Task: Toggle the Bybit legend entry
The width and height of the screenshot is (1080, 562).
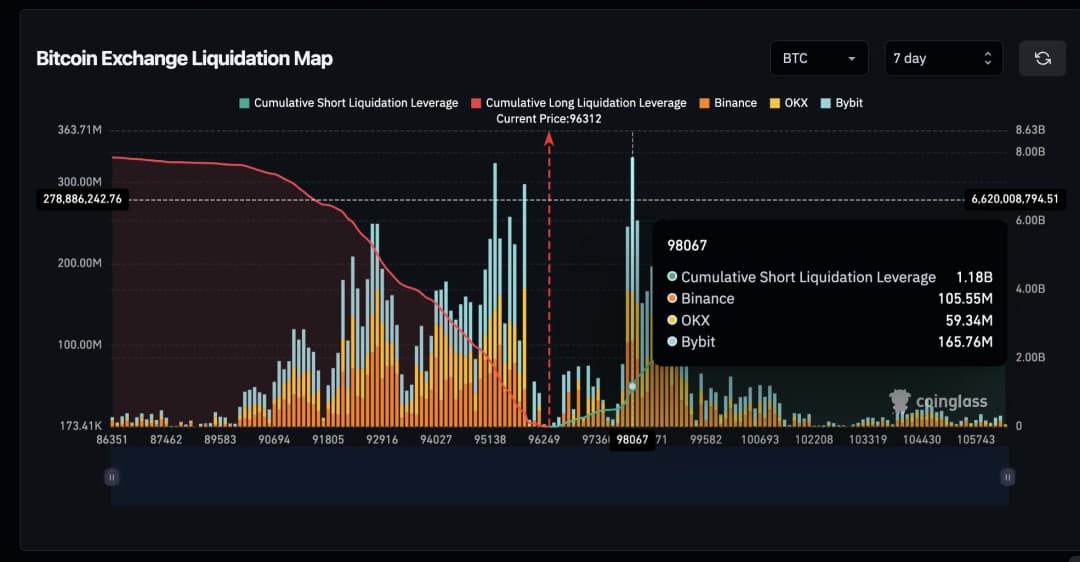Action: (841, 103)
